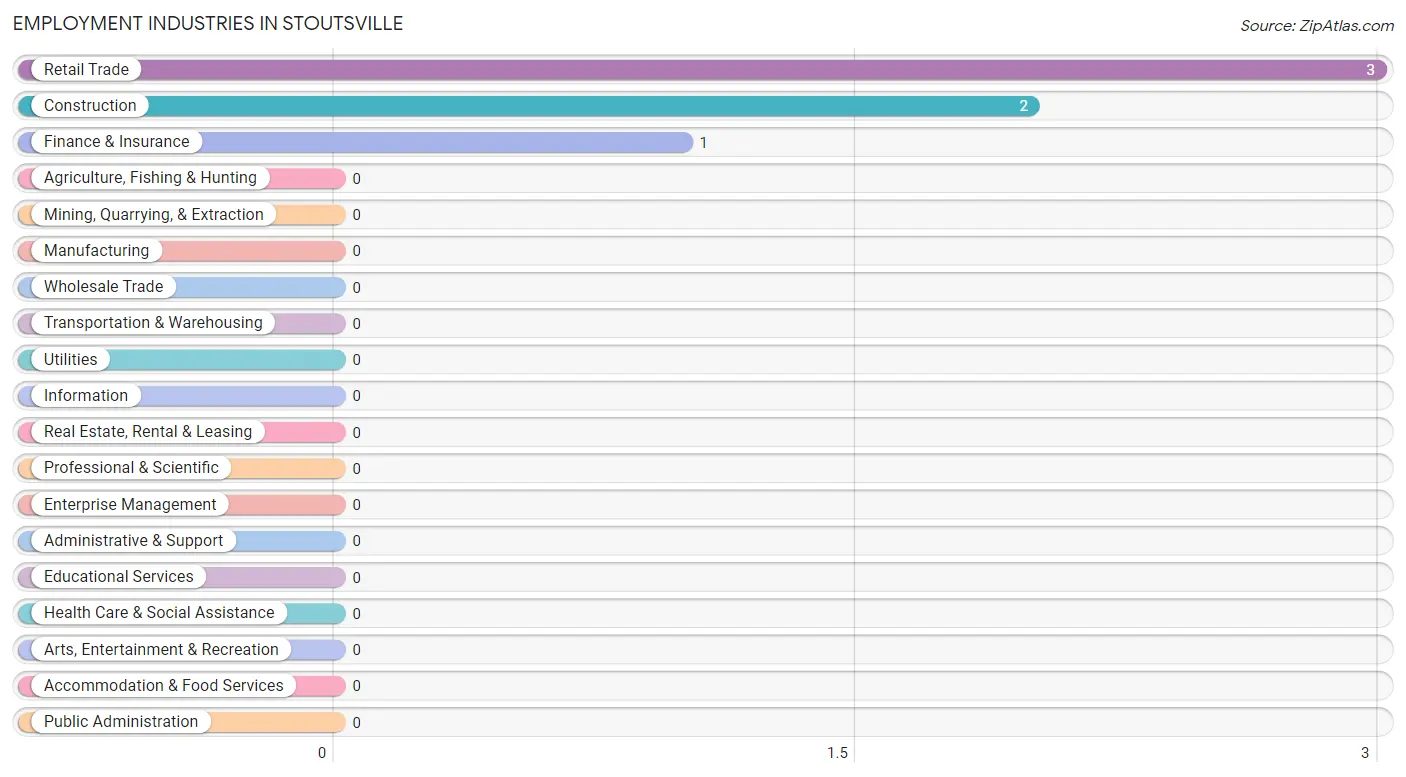Select Transportation & Warehousing label
1406x777 pixels.
click(x=153, y=323)
